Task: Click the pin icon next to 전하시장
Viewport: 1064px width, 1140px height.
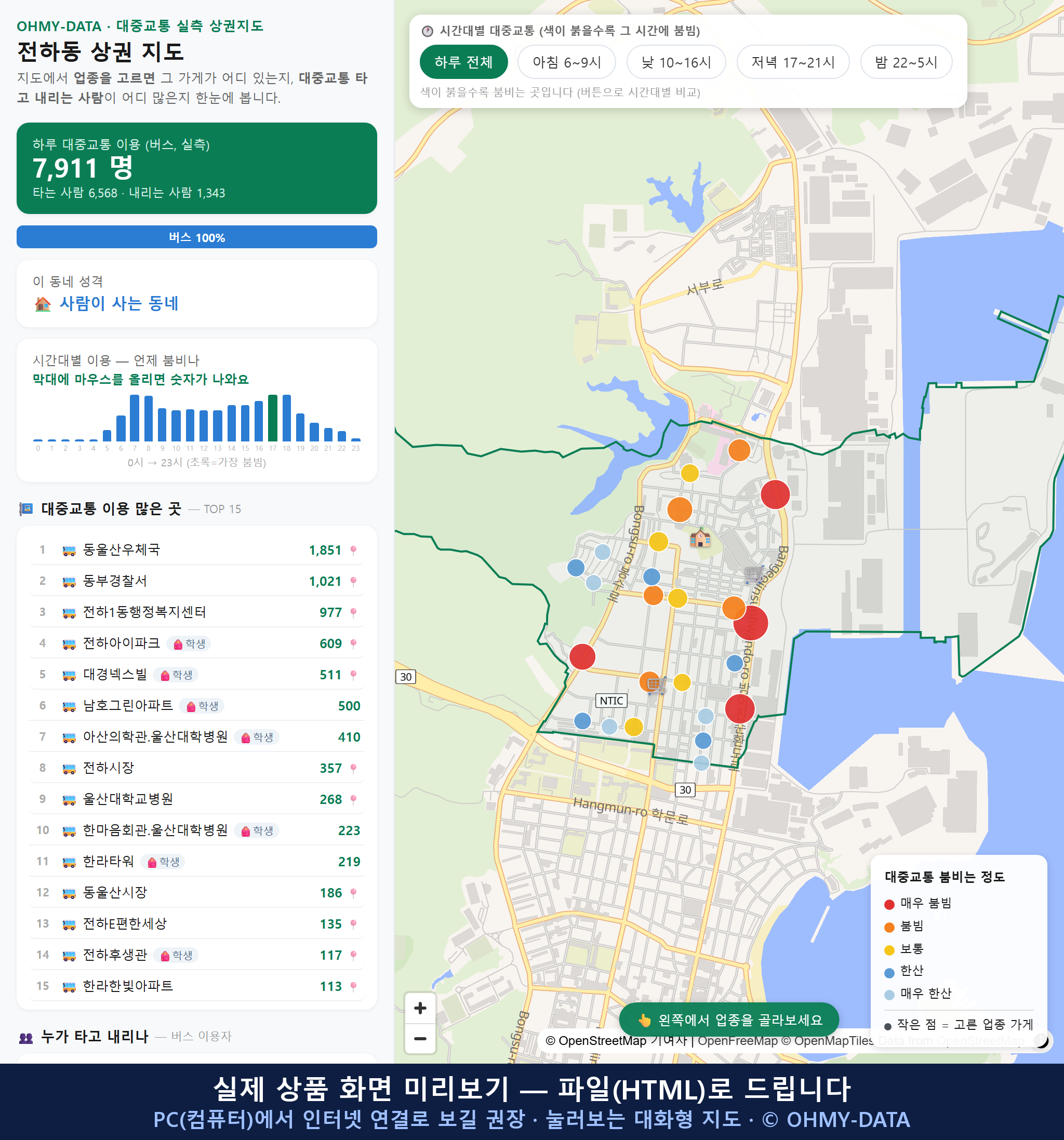Action: pos(353,768)
